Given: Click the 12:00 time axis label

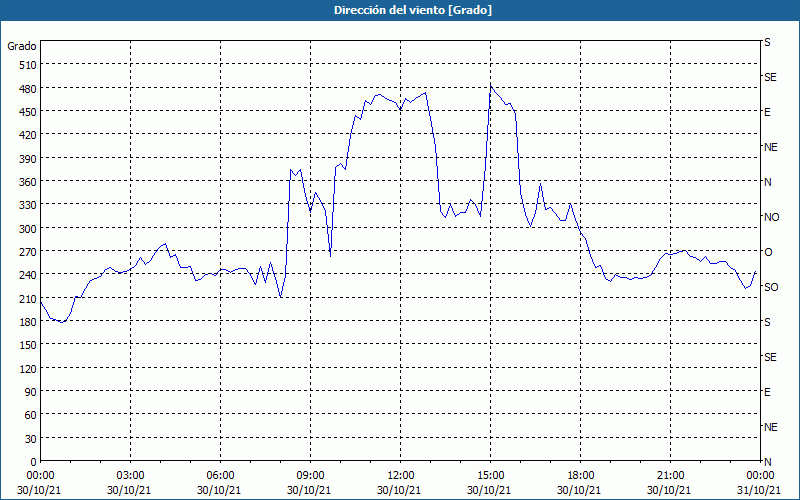Looking at the screenshot, I should (401, 476).
